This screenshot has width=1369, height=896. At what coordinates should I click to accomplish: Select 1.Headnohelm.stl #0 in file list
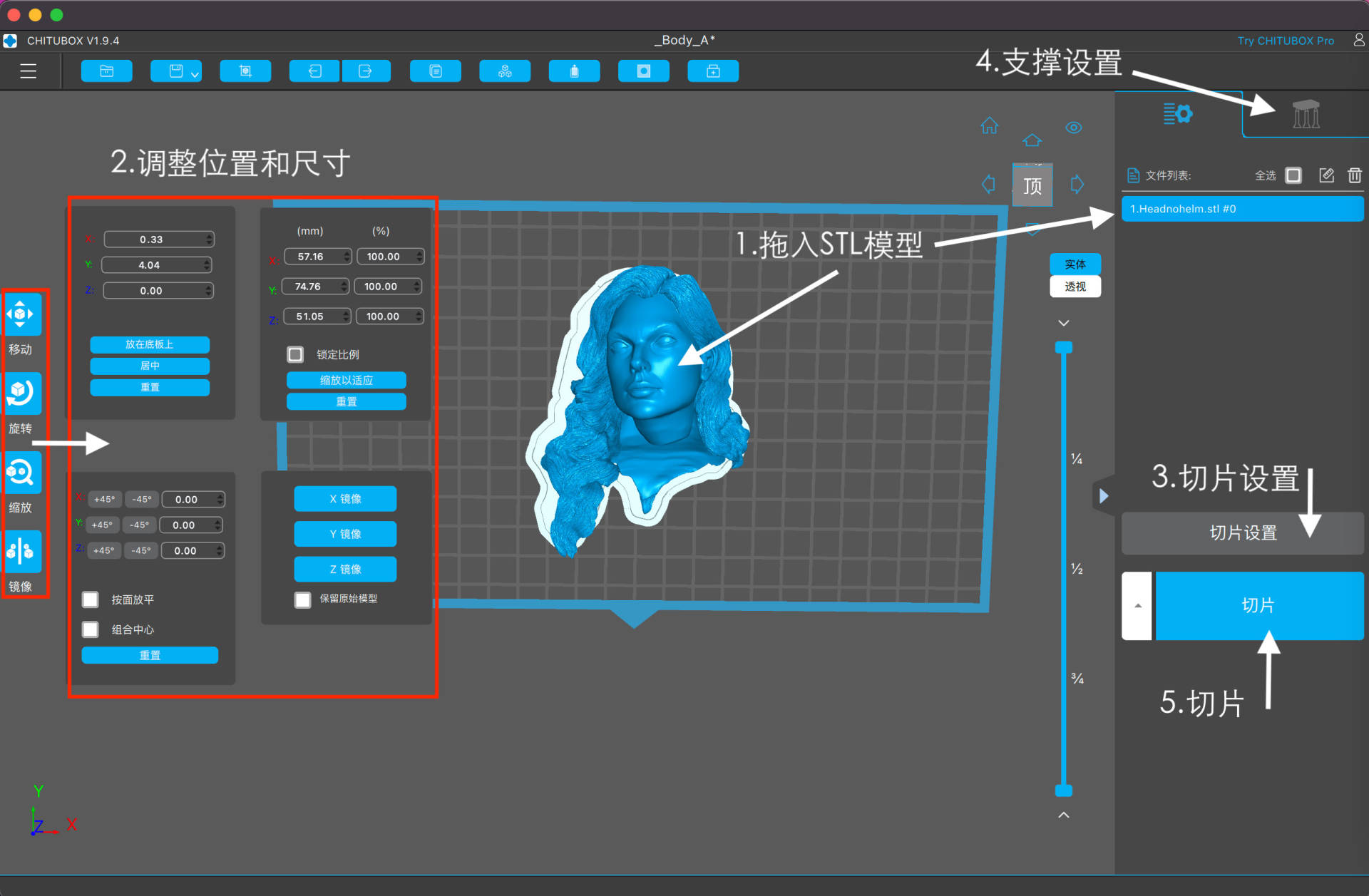pos(1242,209)
